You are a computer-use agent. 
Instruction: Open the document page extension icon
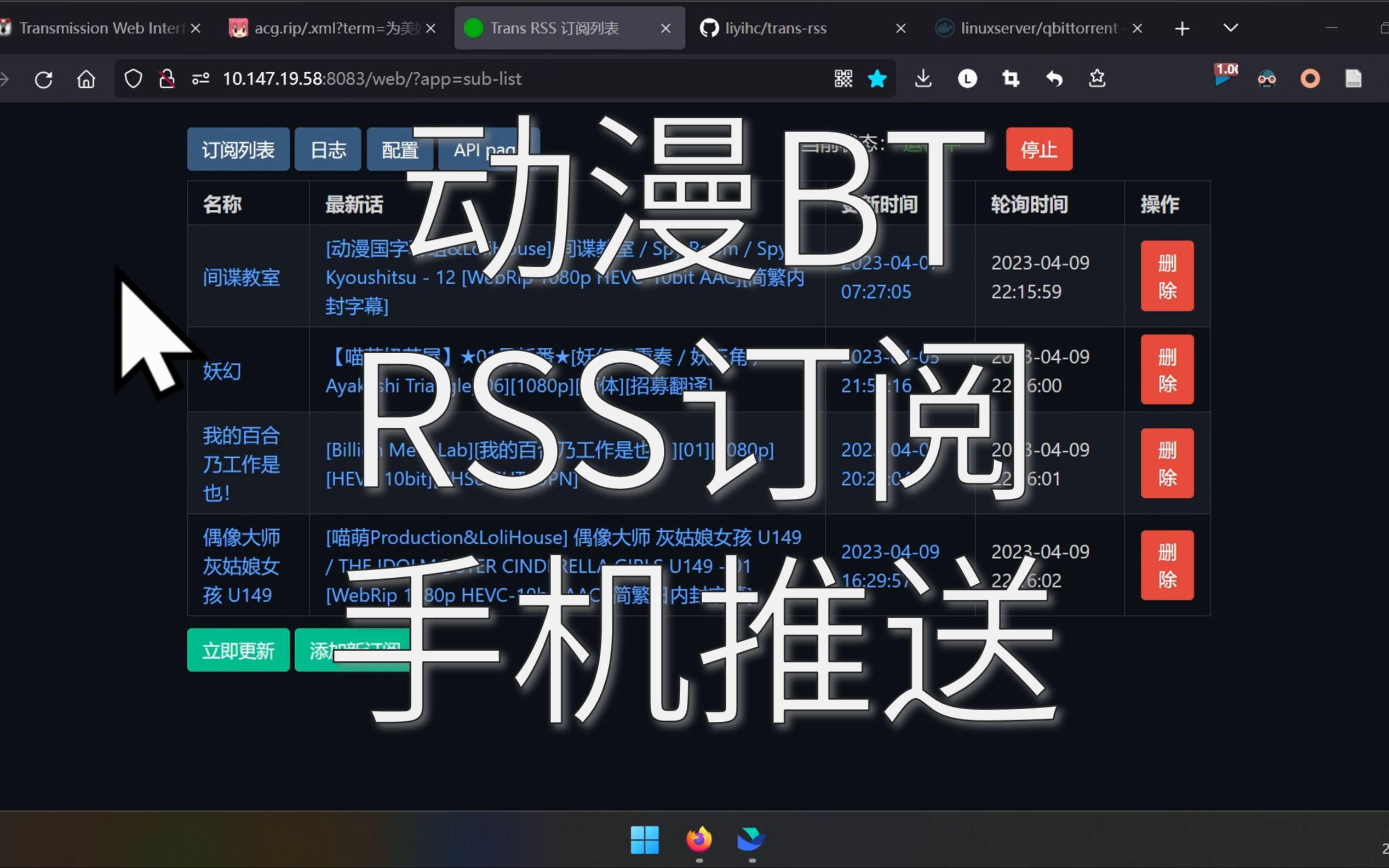click(1353, 79)
